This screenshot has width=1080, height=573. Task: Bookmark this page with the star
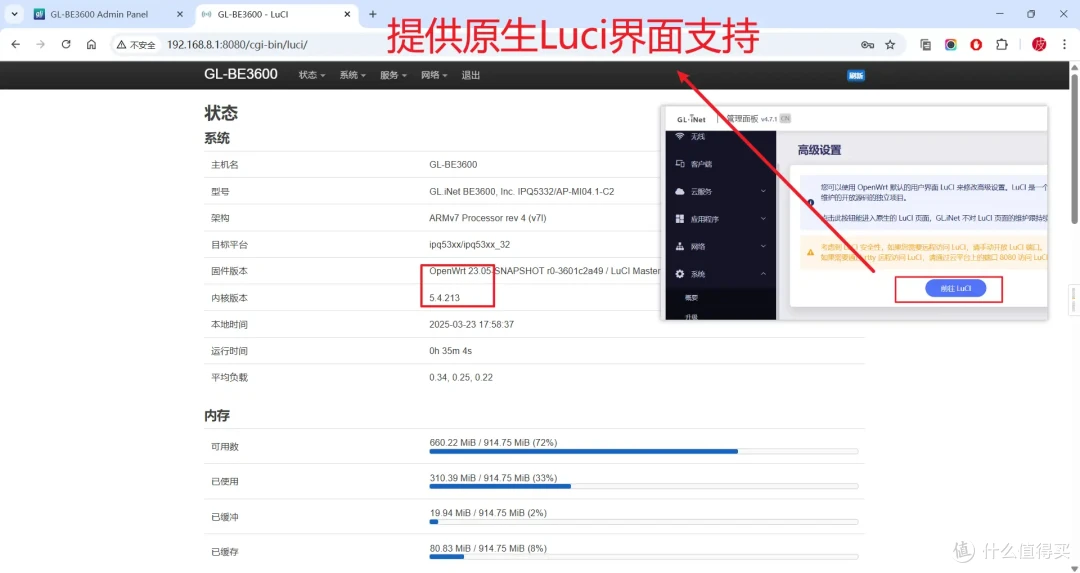pos(891,45)
